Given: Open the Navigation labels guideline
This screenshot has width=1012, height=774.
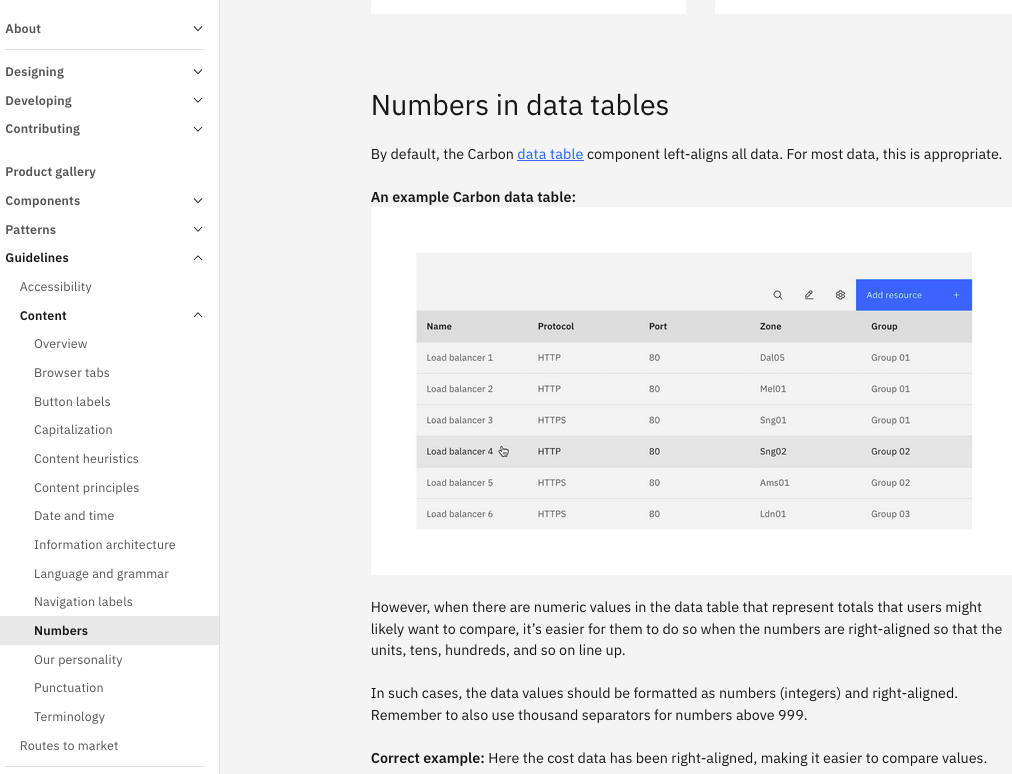Looking at the screenshot, I should pos(83,602).
